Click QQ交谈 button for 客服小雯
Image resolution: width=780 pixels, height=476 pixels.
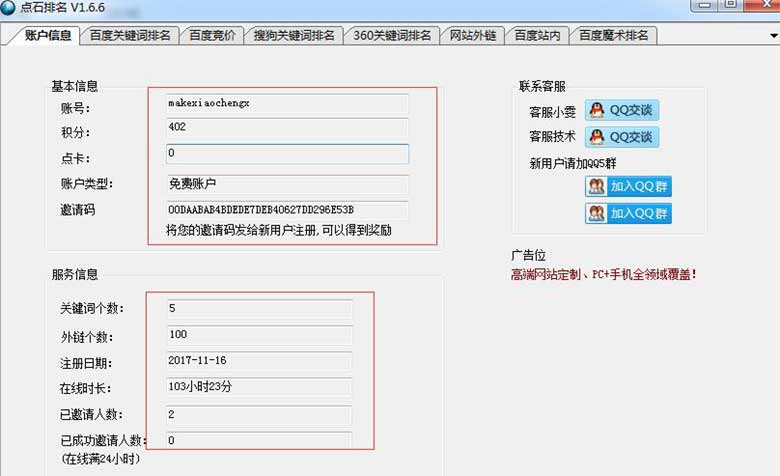click(x=622, y=110)
